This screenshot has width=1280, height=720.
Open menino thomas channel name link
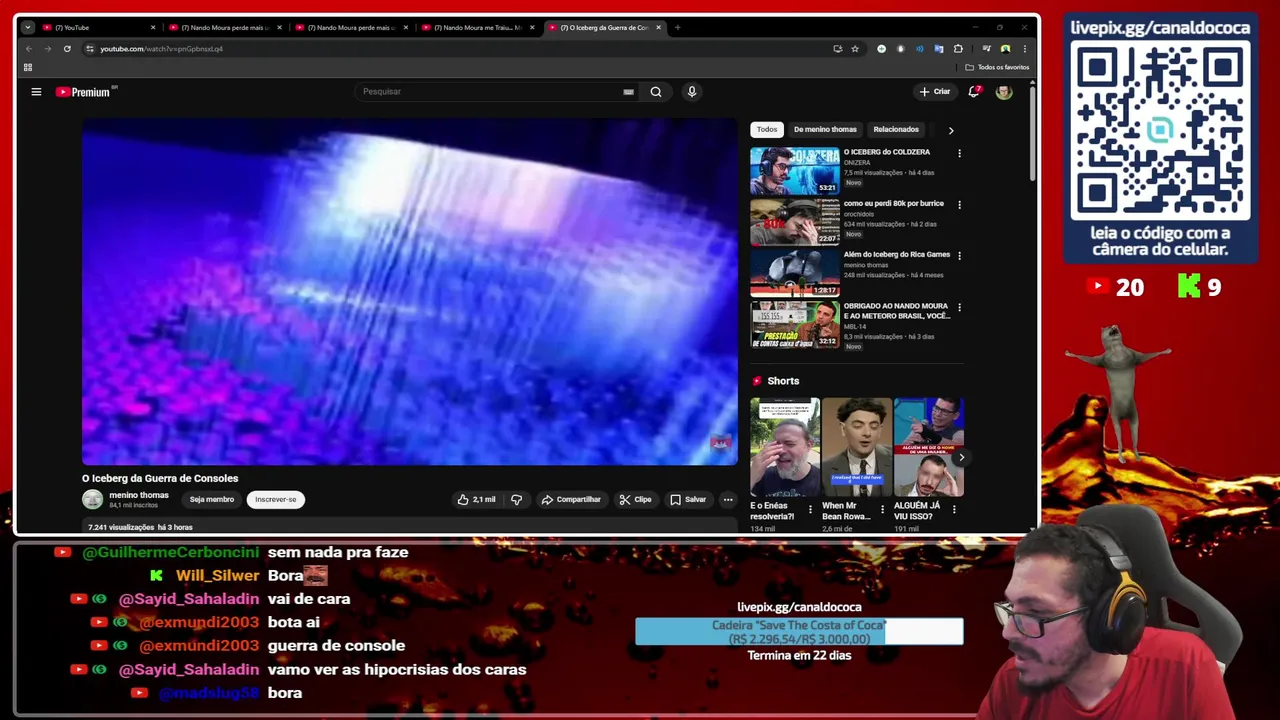pyautogui.click(x=139, y=495)
